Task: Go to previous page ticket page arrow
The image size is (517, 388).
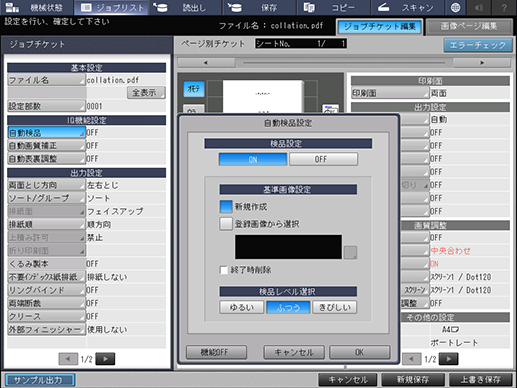Action: [412, 359]
